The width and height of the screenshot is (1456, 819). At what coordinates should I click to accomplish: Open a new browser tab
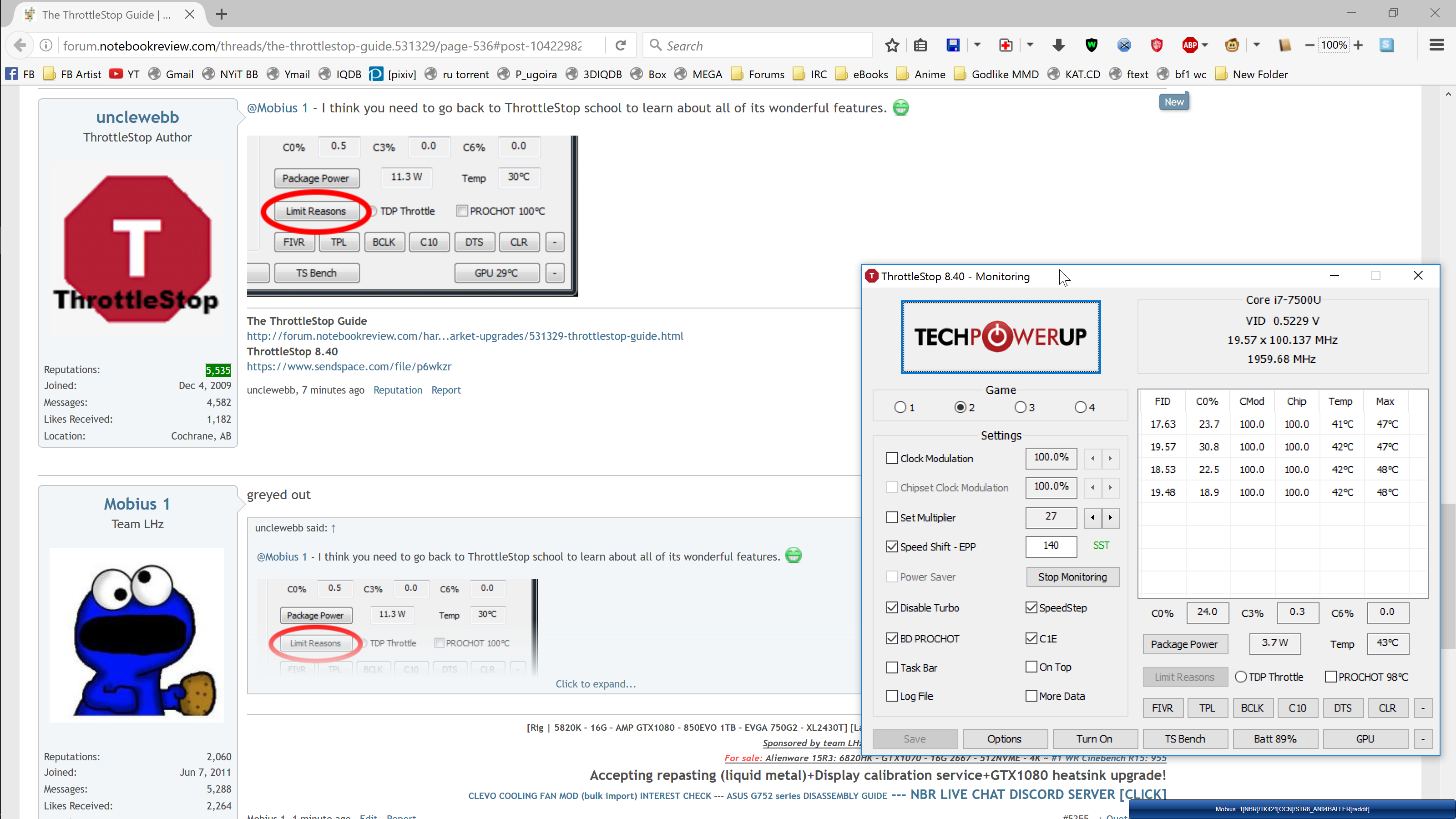click(x=222, y=15)
